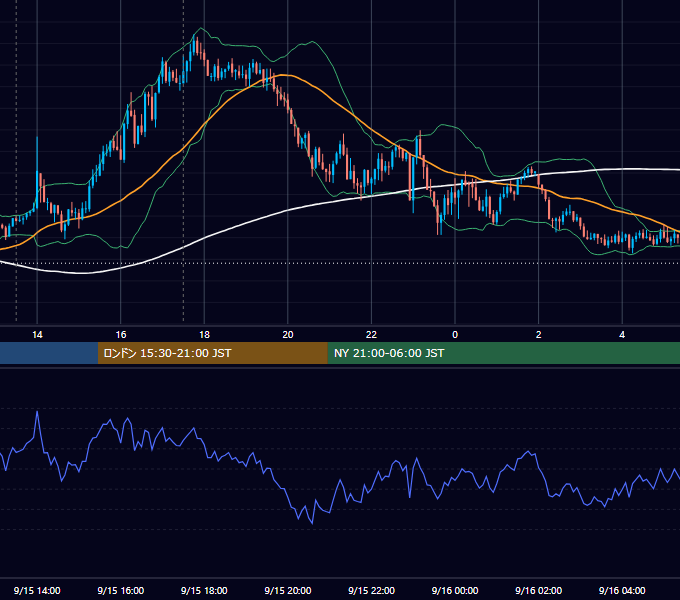The image size is (680, 600).
Task: Click the 14 hour label on the price chart axis
Action: [x=37, y=335]
